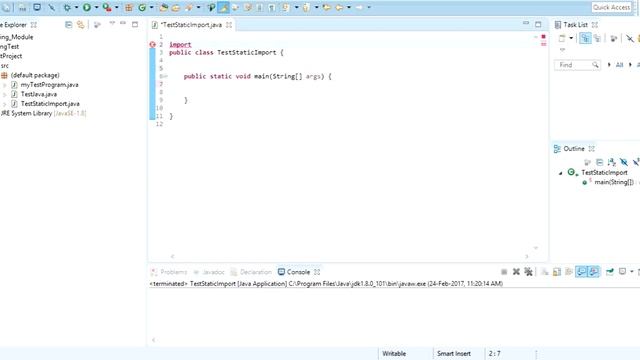Screen dimensions: 640x360
Task: Open External Tools dropdown arrow
Action: (117, 7)
